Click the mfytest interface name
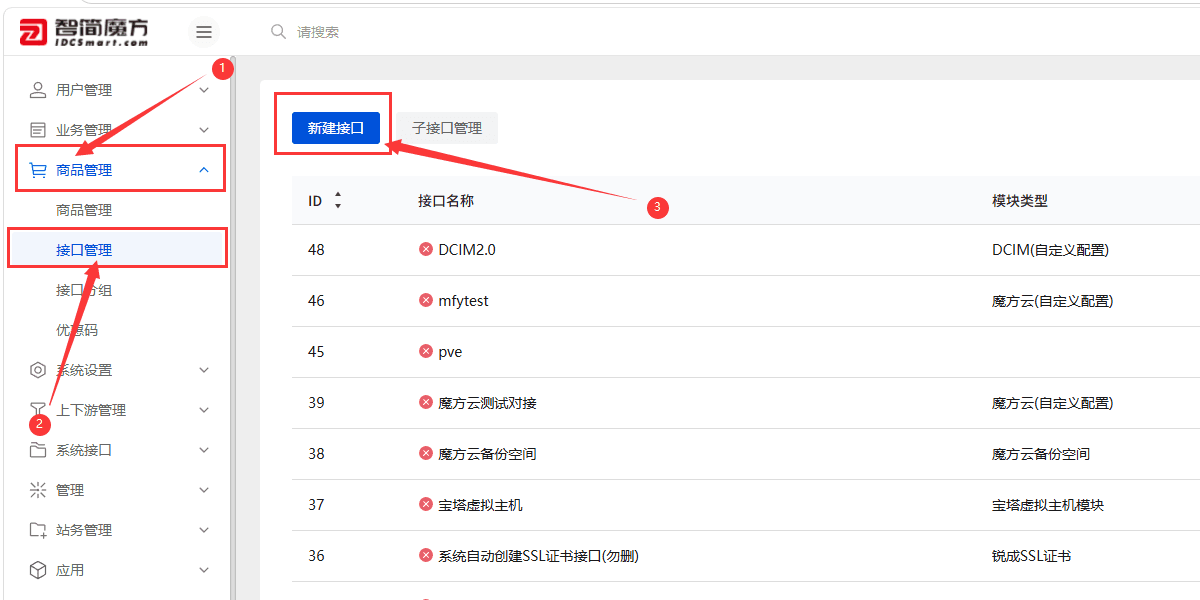The height and width of the screenshot is (600, 1200). tap(464, 301)
